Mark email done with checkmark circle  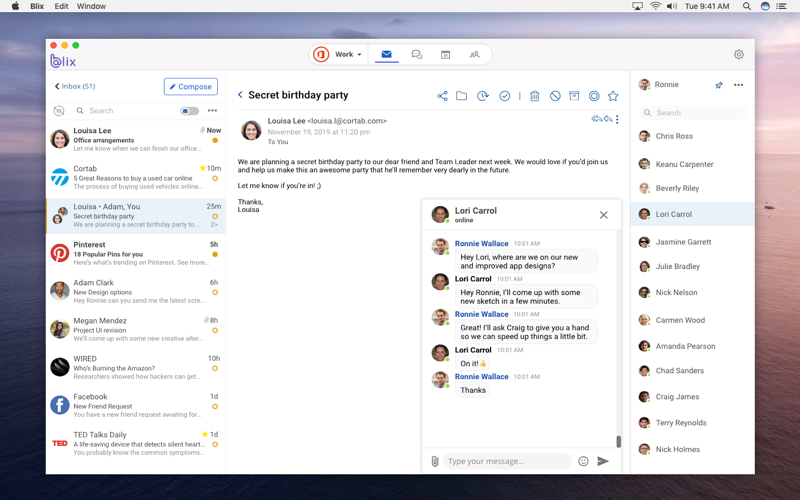[504, 96]
